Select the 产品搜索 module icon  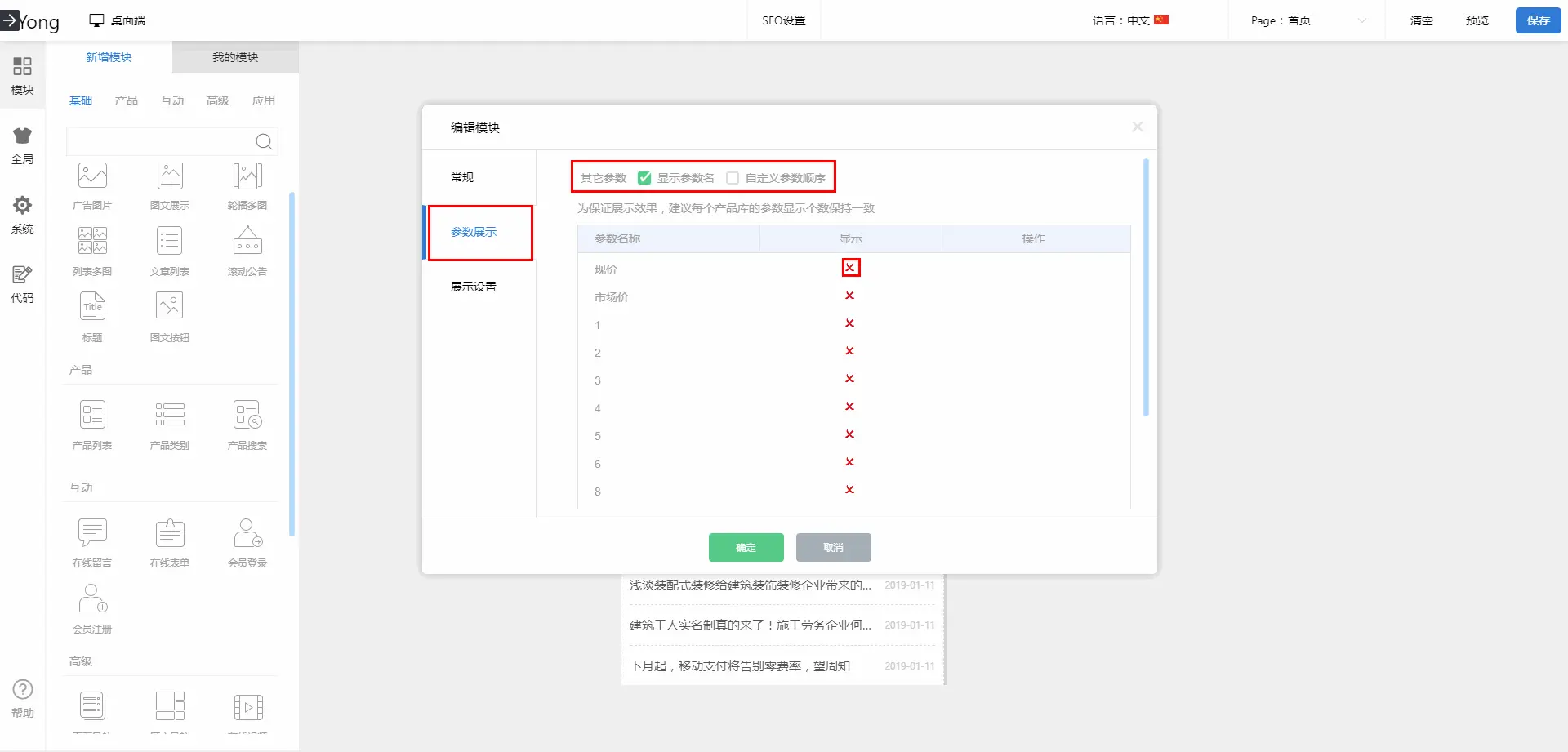coord(247,416)
